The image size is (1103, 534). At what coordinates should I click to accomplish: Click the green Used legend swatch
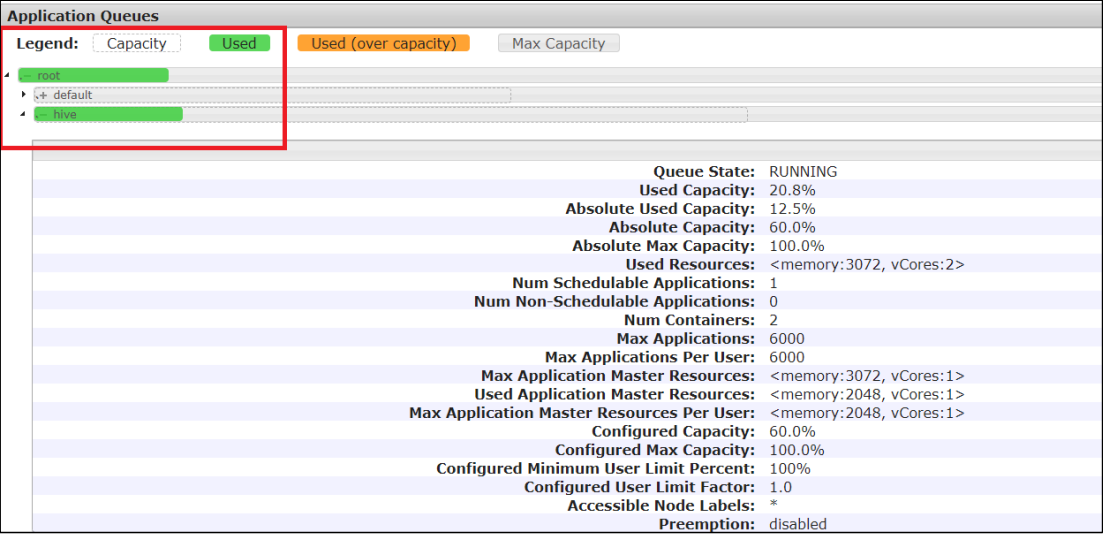(239, 43)
